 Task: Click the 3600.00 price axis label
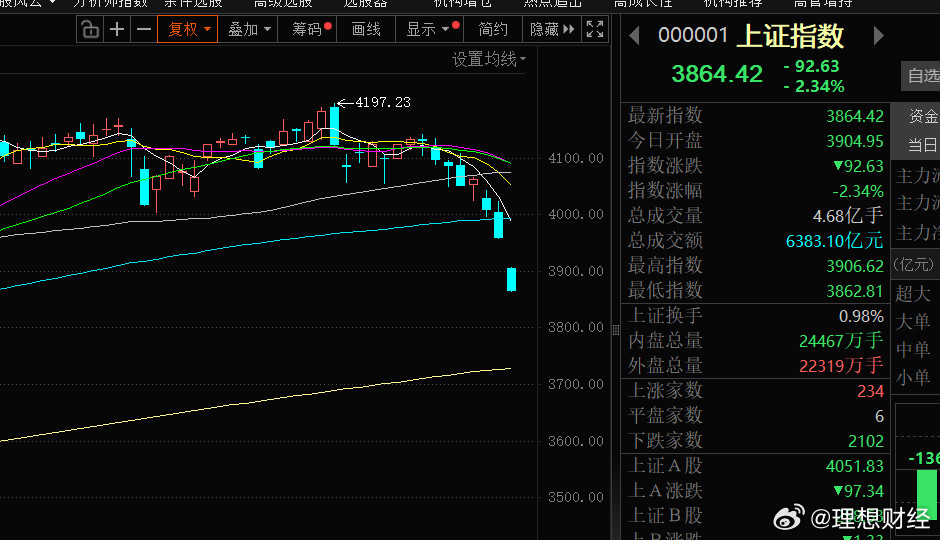pos(576,441)
